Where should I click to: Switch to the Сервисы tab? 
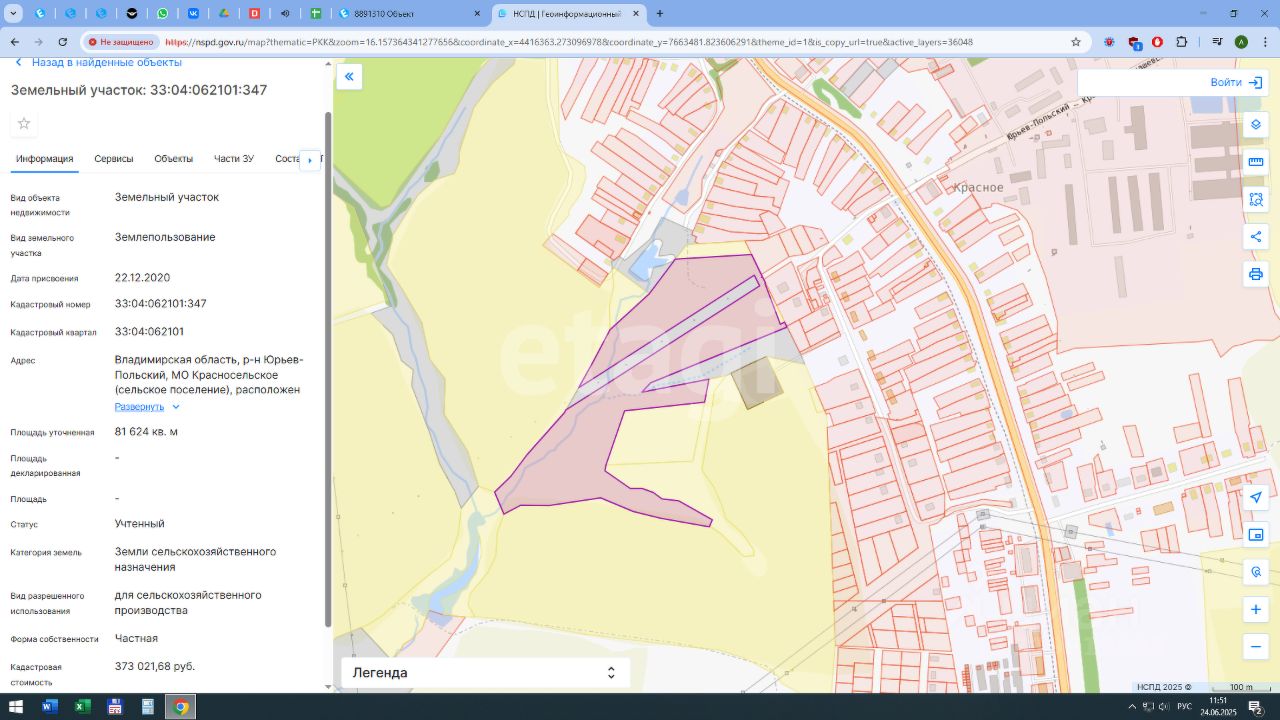coord(114,159)
